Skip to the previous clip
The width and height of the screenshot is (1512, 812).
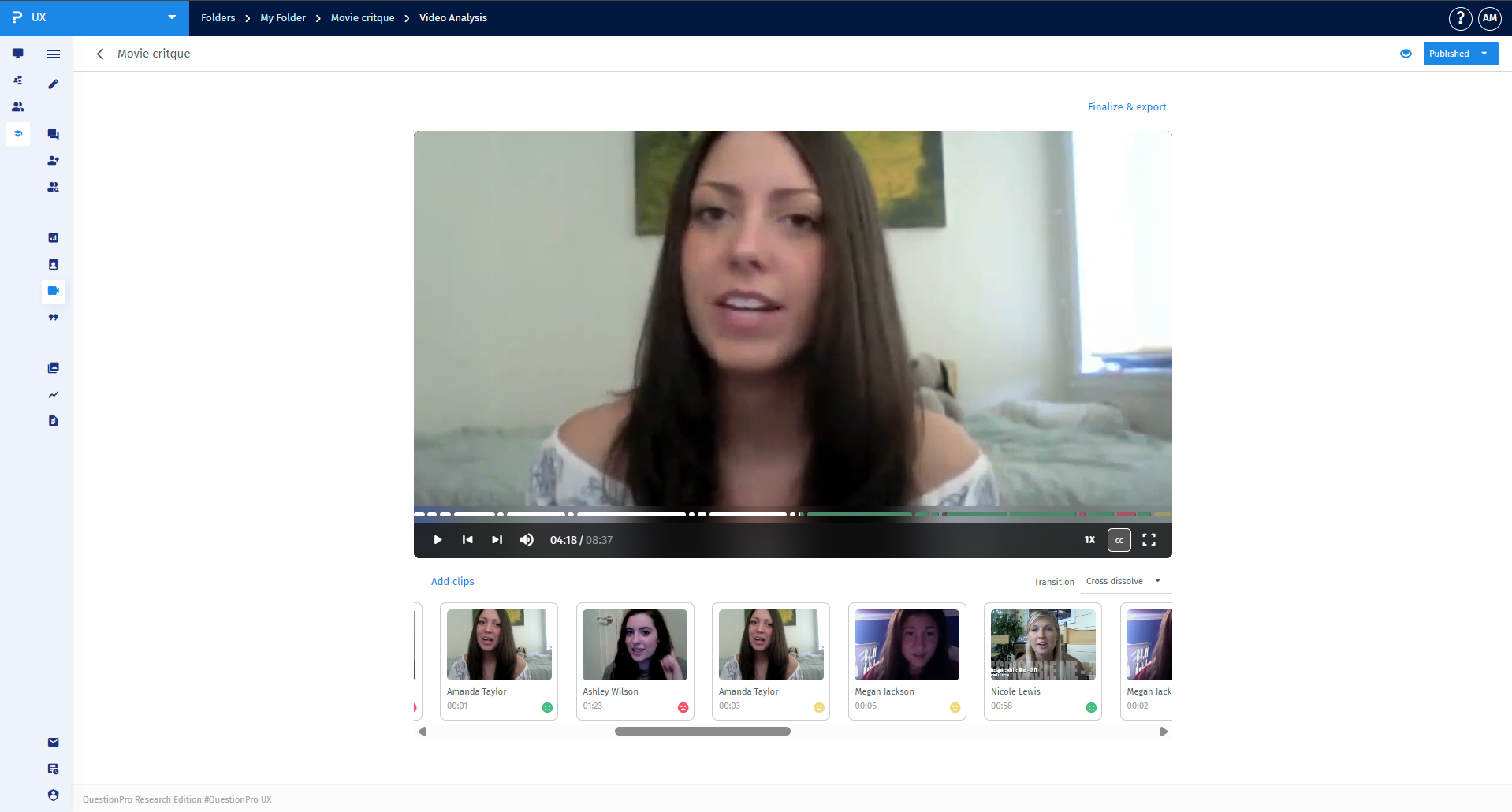pyautogui.click(x=467, y=540)
